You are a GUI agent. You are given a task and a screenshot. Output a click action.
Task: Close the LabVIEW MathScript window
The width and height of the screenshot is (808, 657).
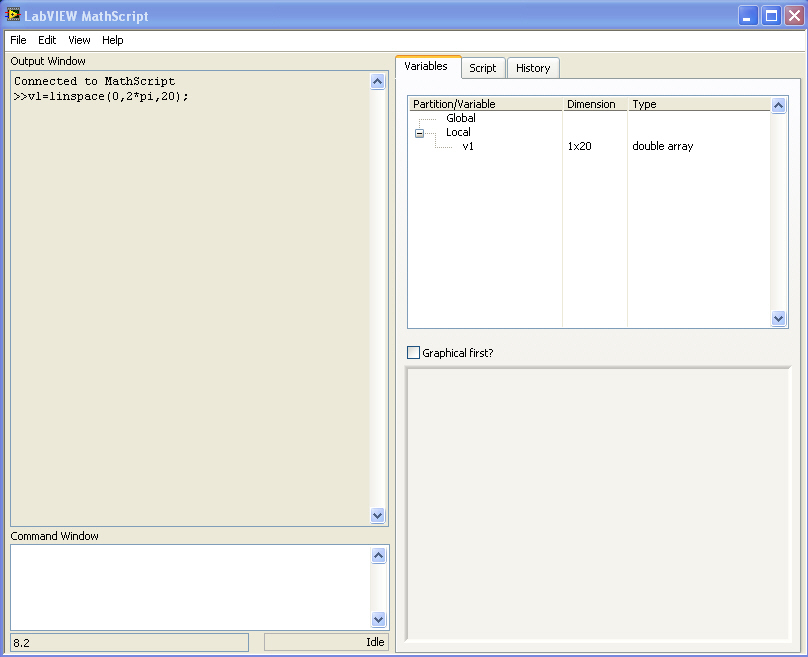coord(794,15)
